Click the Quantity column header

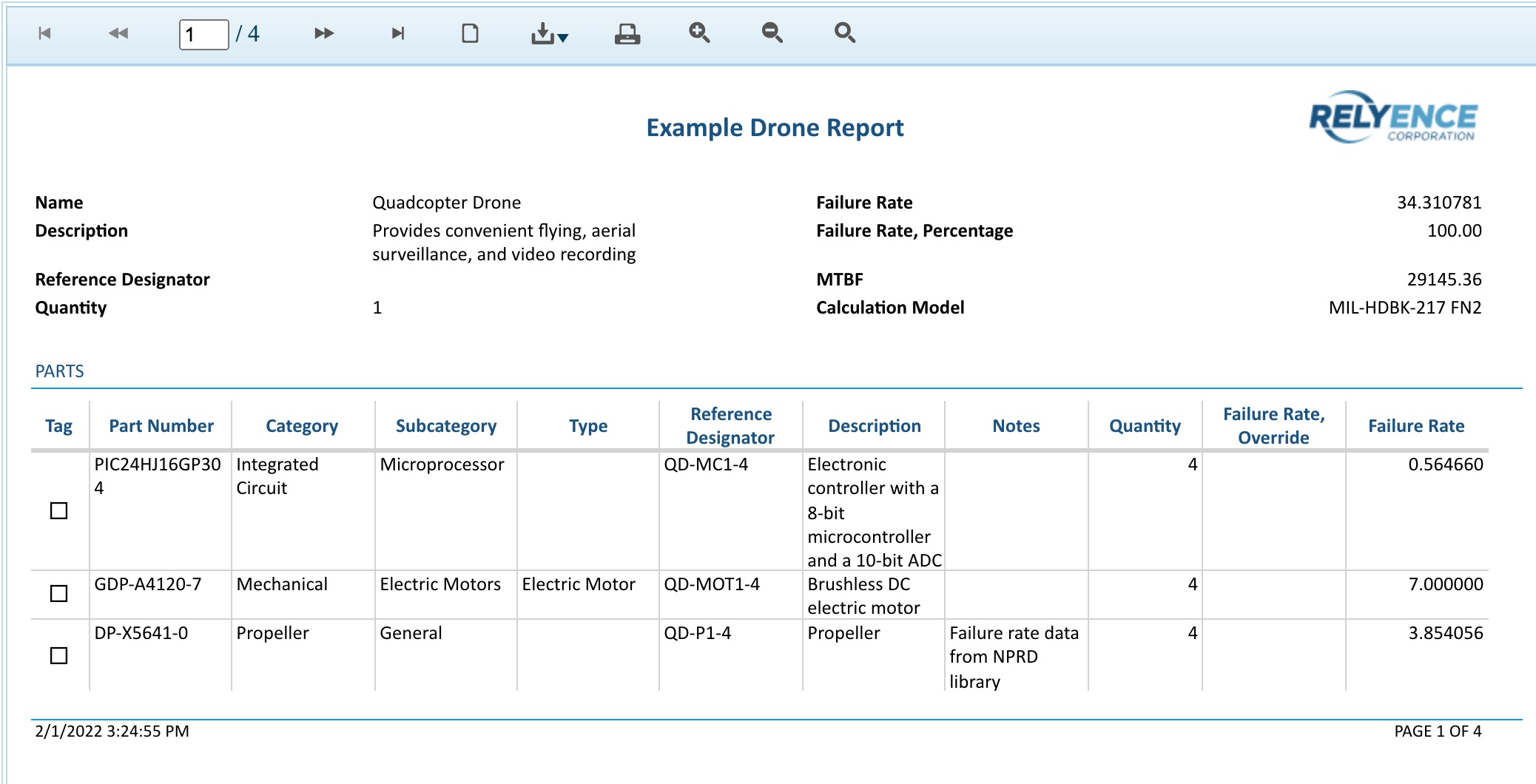coord(1144,426)
